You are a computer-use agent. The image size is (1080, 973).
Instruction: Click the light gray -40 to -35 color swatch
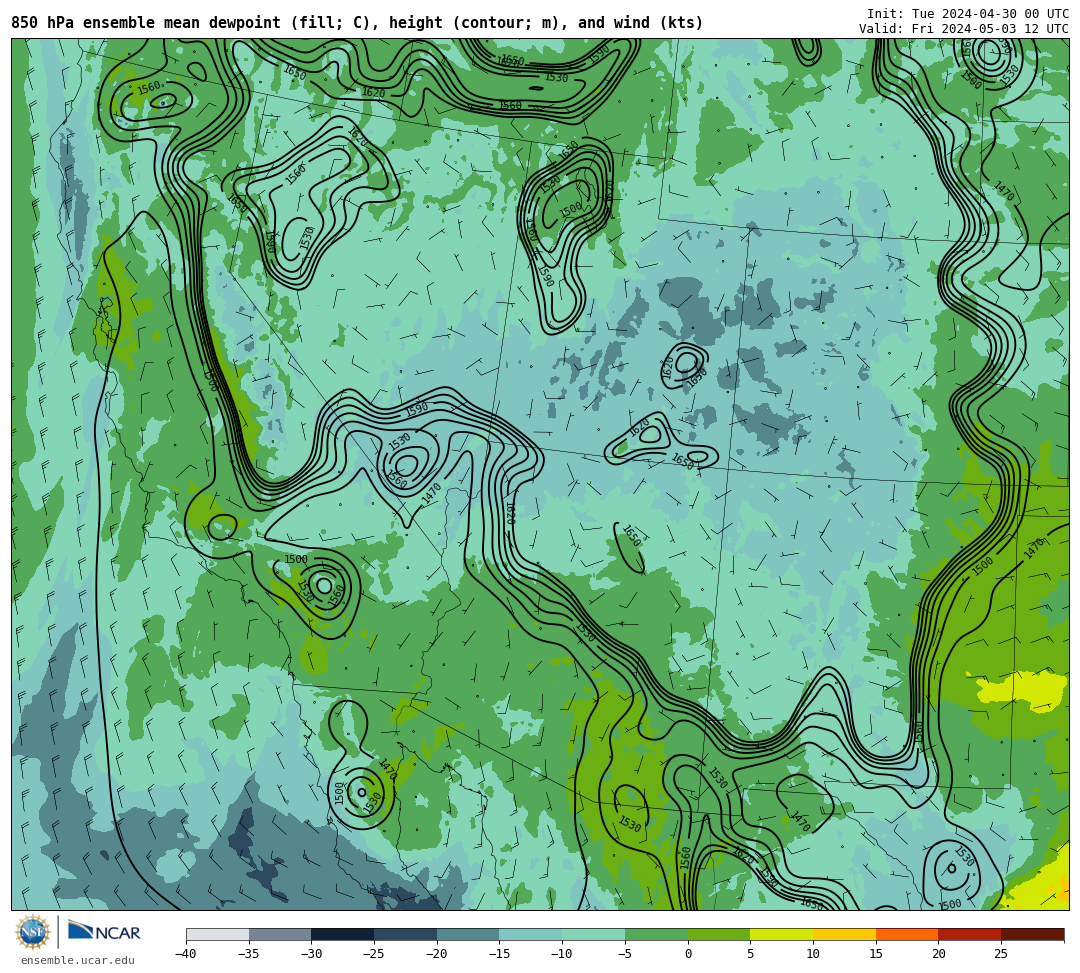pyautogui.click(x=218, y=934)
